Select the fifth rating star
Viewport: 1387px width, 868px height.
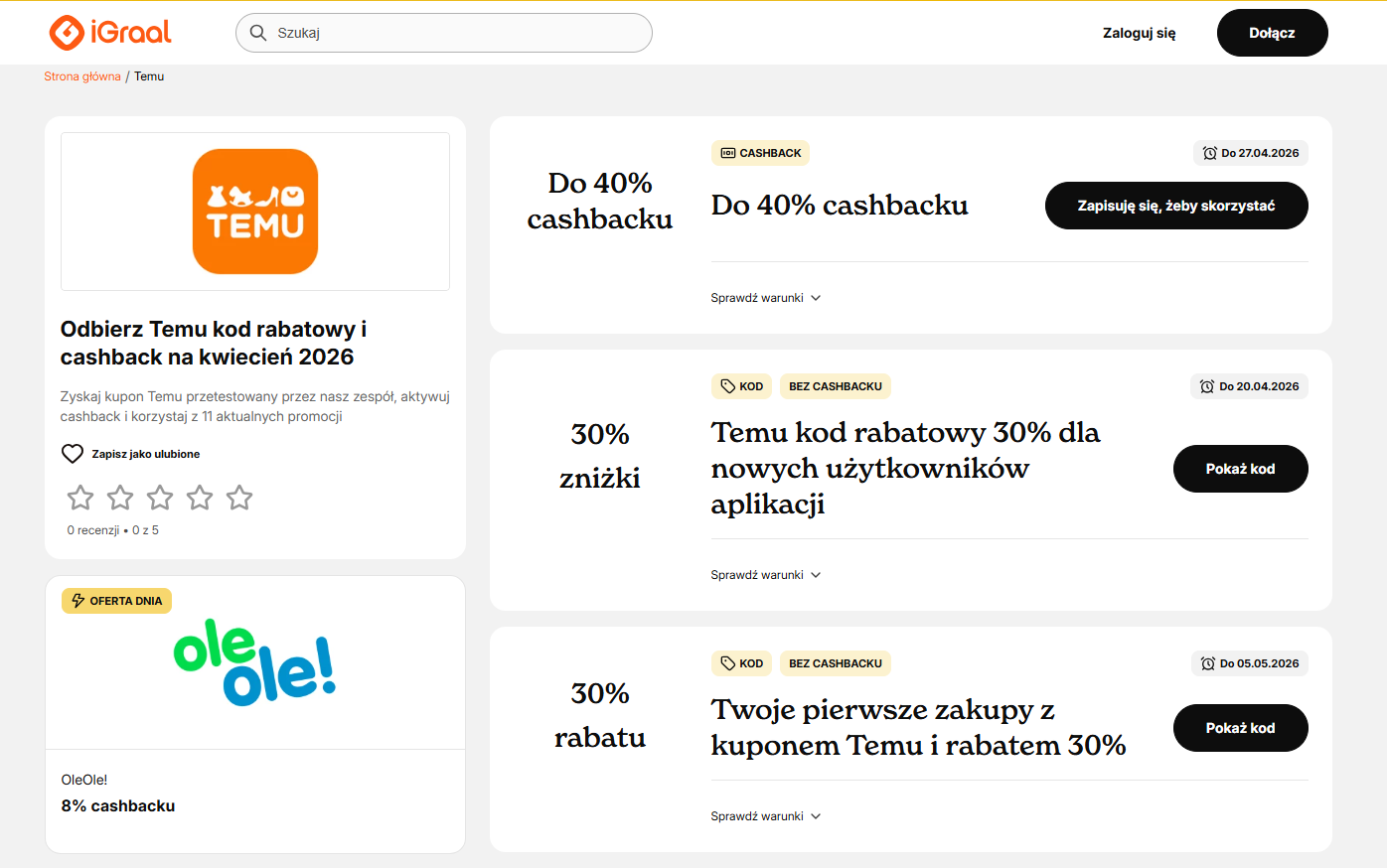pos(239,498)
